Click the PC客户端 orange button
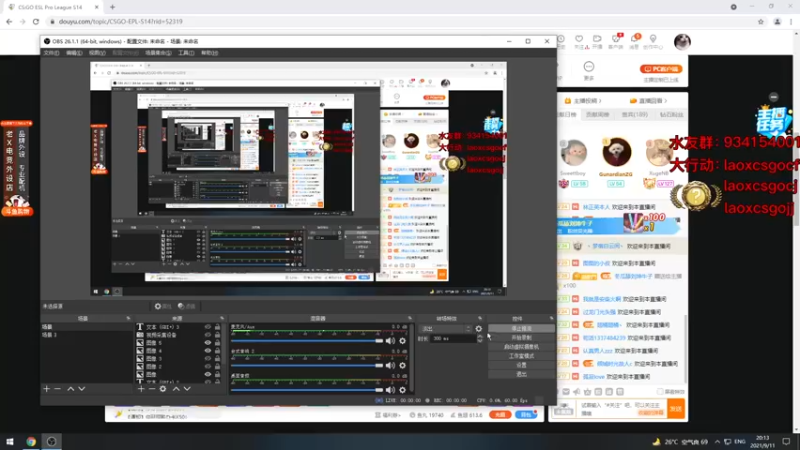 tap(661, 69)
